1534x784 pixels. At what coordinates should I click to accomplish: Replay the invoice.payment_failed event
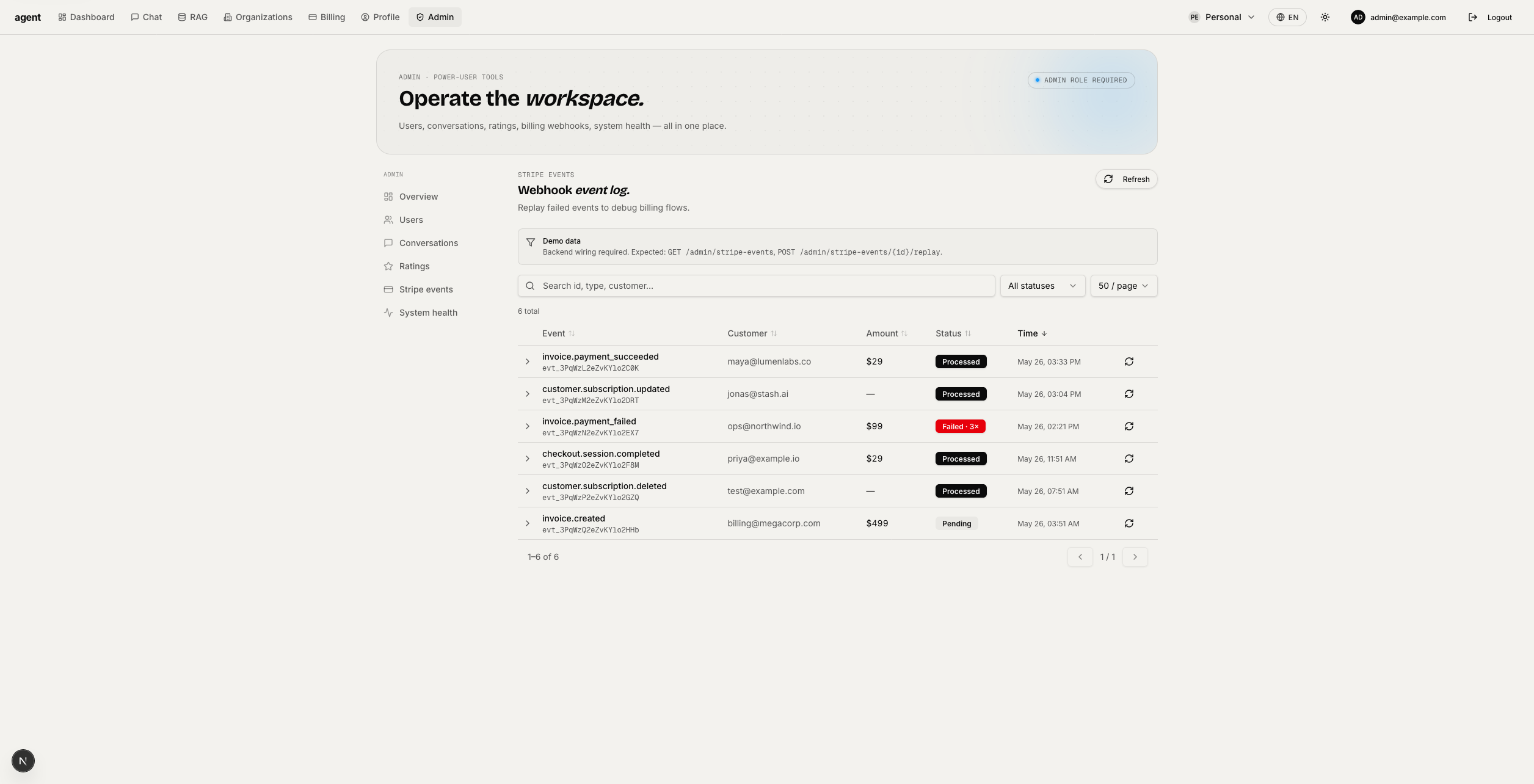[x=1129, y=426]
